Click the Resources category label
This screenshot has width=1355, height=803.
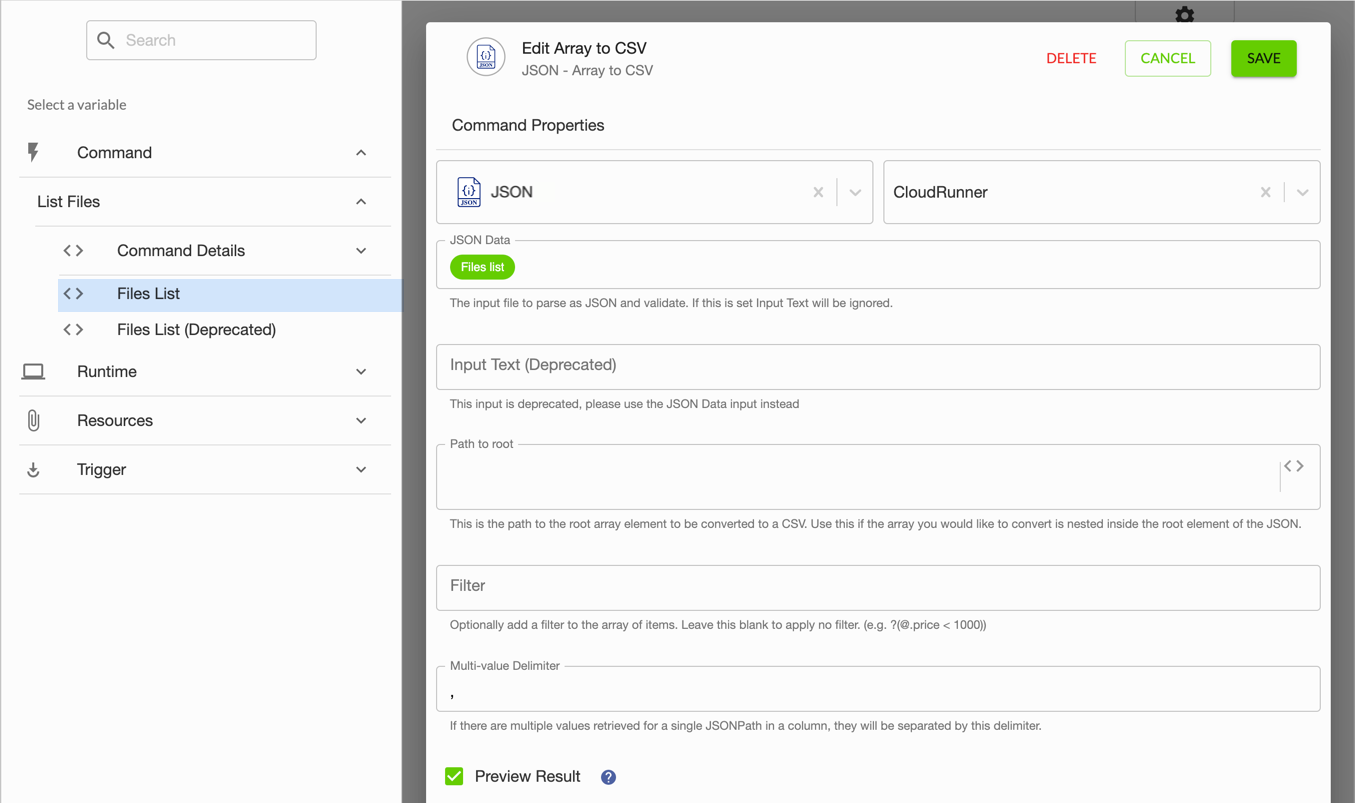(x=115, y=421)
